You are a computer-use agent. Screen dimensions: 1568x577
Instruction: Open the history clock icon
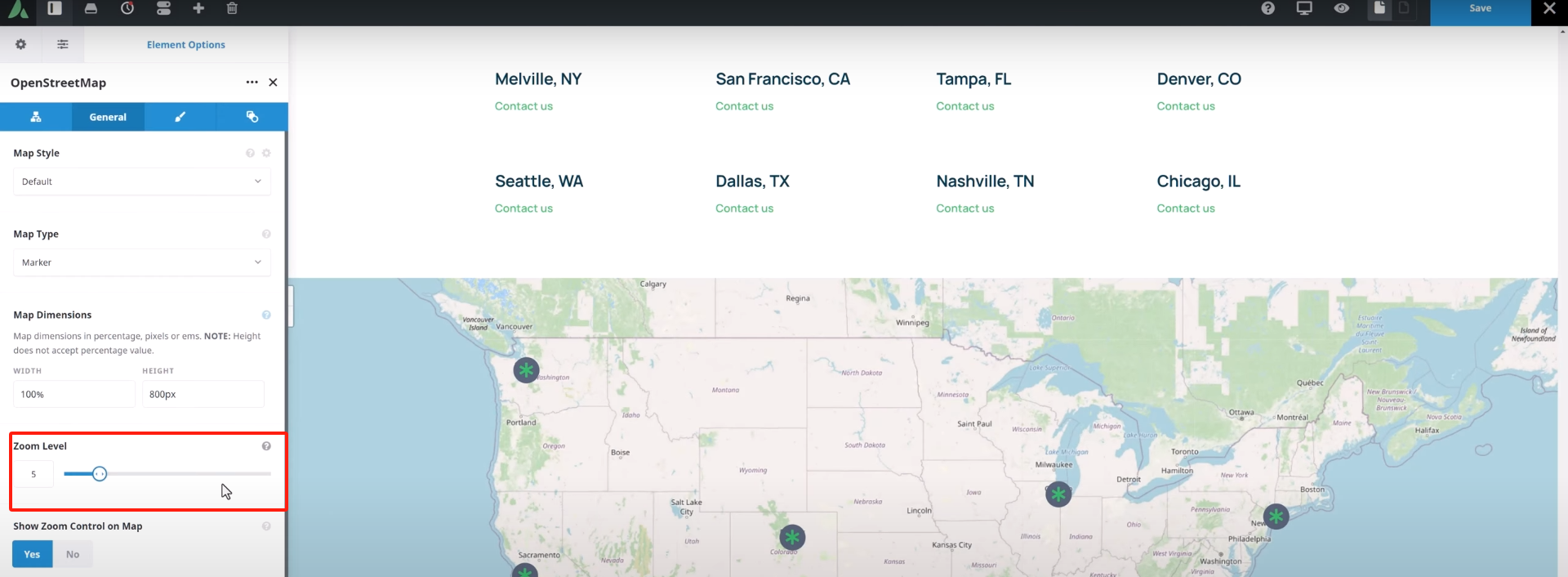pos(127,8)
